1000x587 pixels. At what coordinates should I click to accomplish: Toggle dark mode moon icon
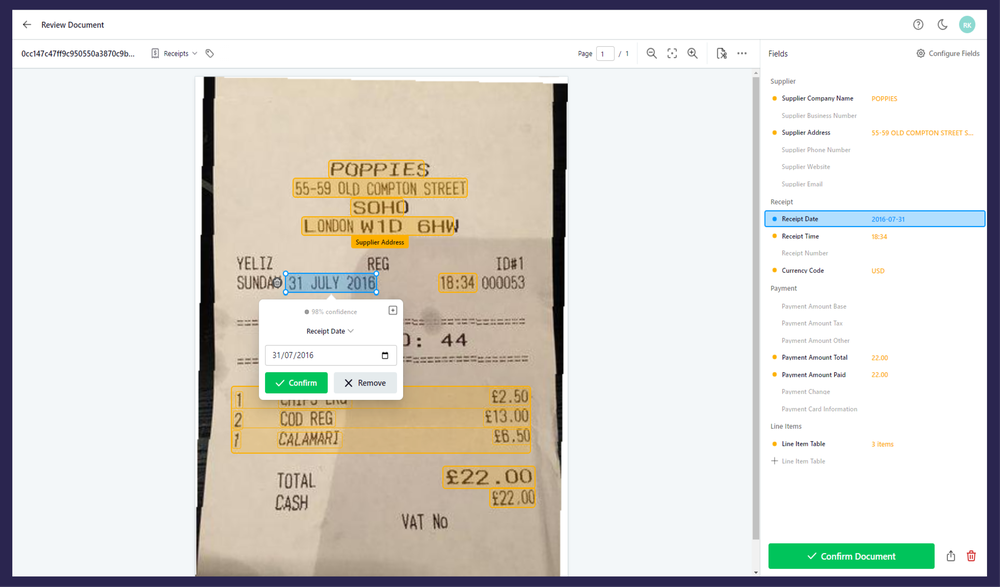pos(943,25)
